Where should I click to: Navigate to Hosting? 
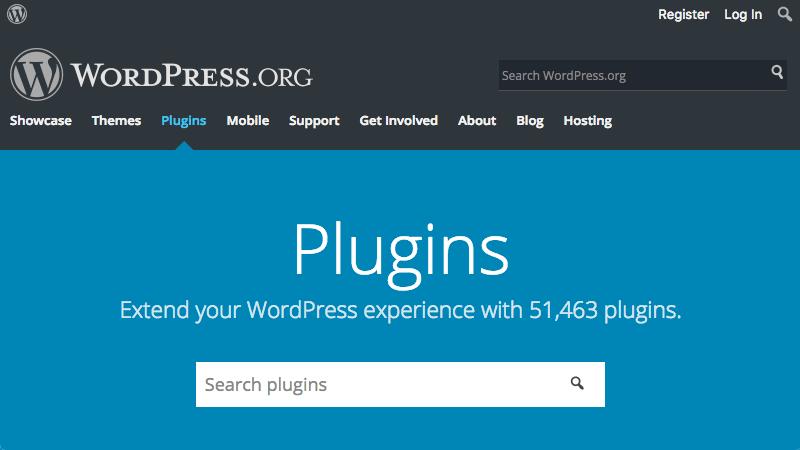(587, 120)
